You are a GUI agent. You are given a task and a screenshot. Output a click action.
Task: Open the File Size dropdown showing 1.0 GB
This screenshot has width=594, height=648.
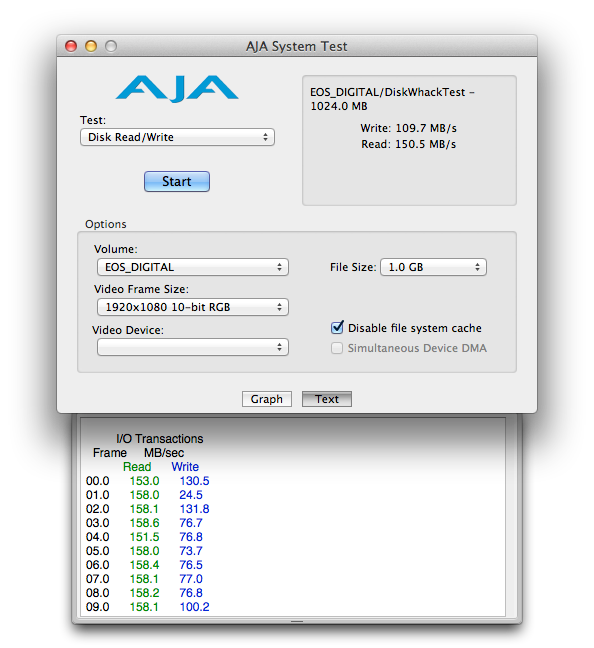433,267
